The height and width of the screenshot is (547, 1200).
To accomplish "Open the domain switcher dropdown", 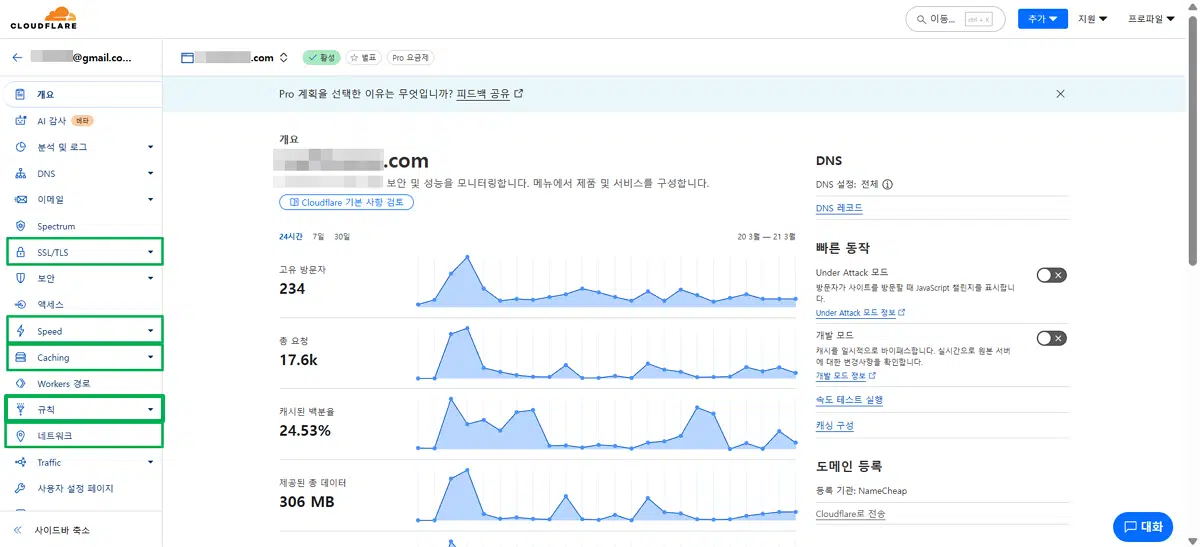I will click(284, 58).
